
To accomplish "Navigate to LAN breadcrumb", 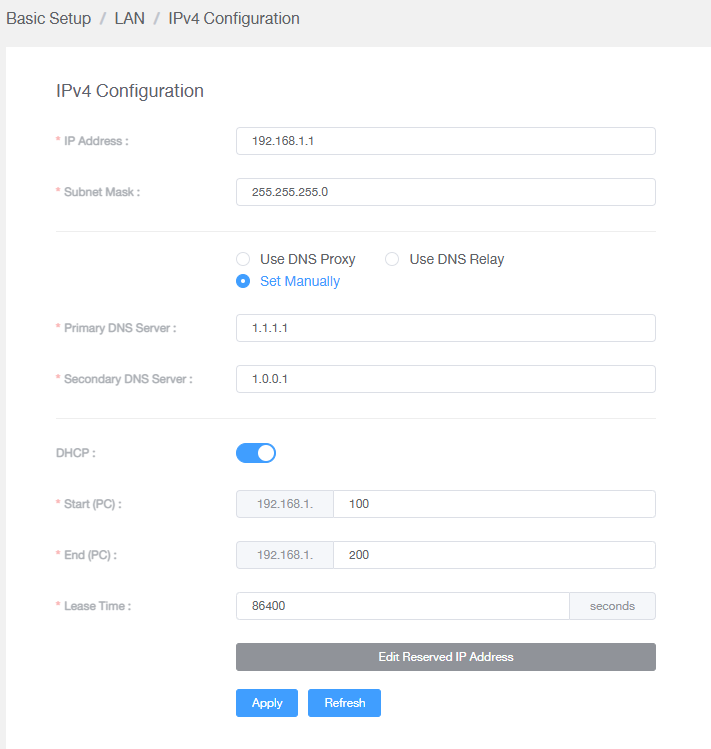I will [x=129, y=18].
